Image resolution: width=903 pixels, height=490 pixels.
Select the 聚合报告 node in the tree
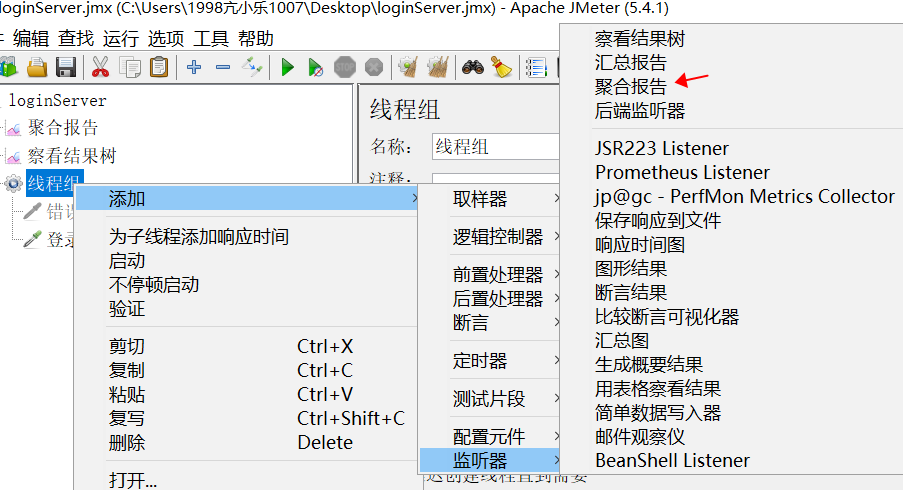tap(63, 127)
